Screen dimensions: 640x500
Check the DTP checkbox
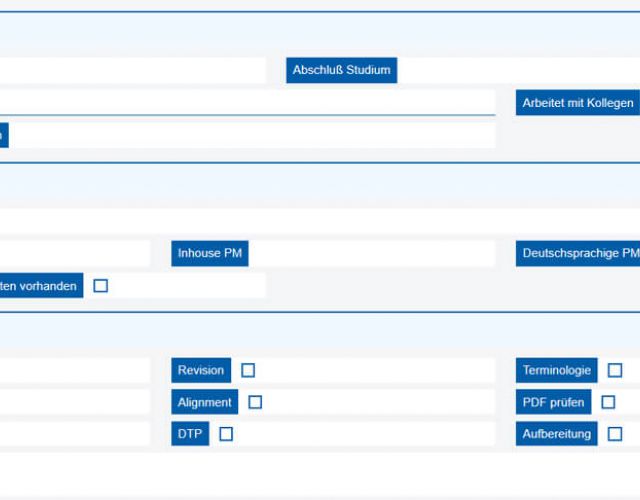point(226,434)
